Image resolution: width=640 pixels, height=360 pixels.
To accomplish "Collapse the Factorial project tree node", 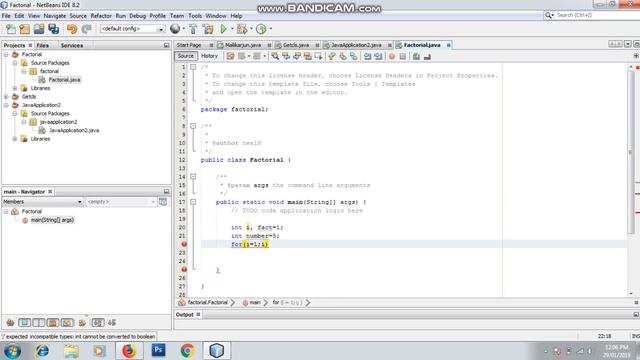I will (x=6, y=54).
